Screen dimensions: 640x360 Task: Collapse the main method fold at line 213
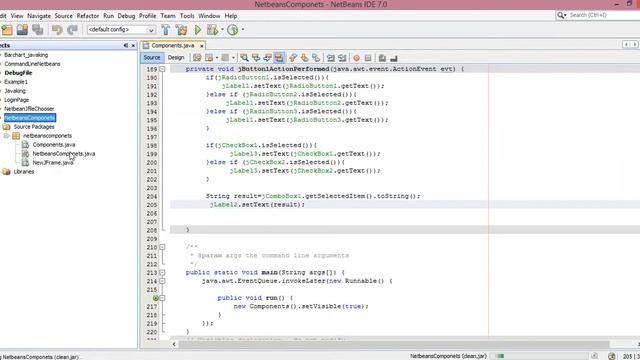coord(162,272)
